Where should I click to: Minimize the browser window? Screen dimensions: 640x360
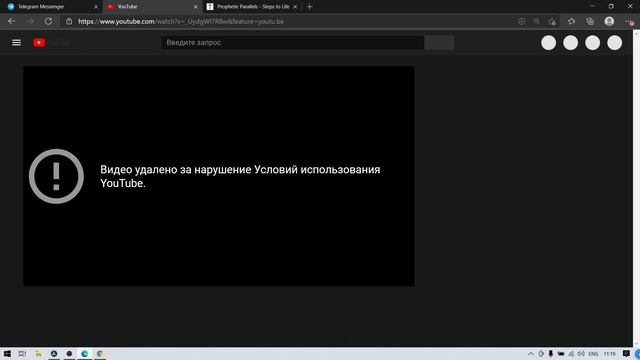pyautogui.click(x=592, y=6)
